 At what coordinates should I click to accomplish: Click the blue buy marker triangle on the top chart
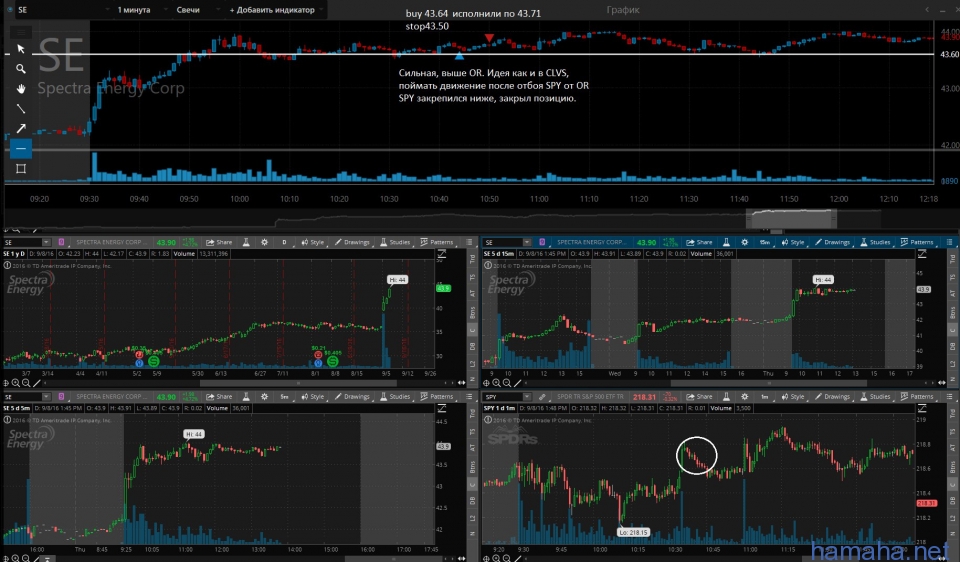coord(459,56)
